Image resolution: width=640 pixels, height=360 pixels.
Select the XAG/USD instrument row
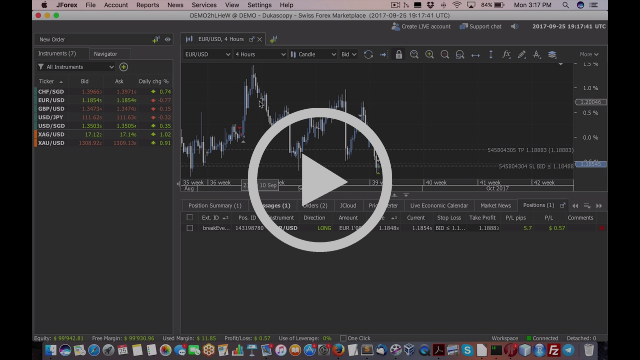coord(103,134)
